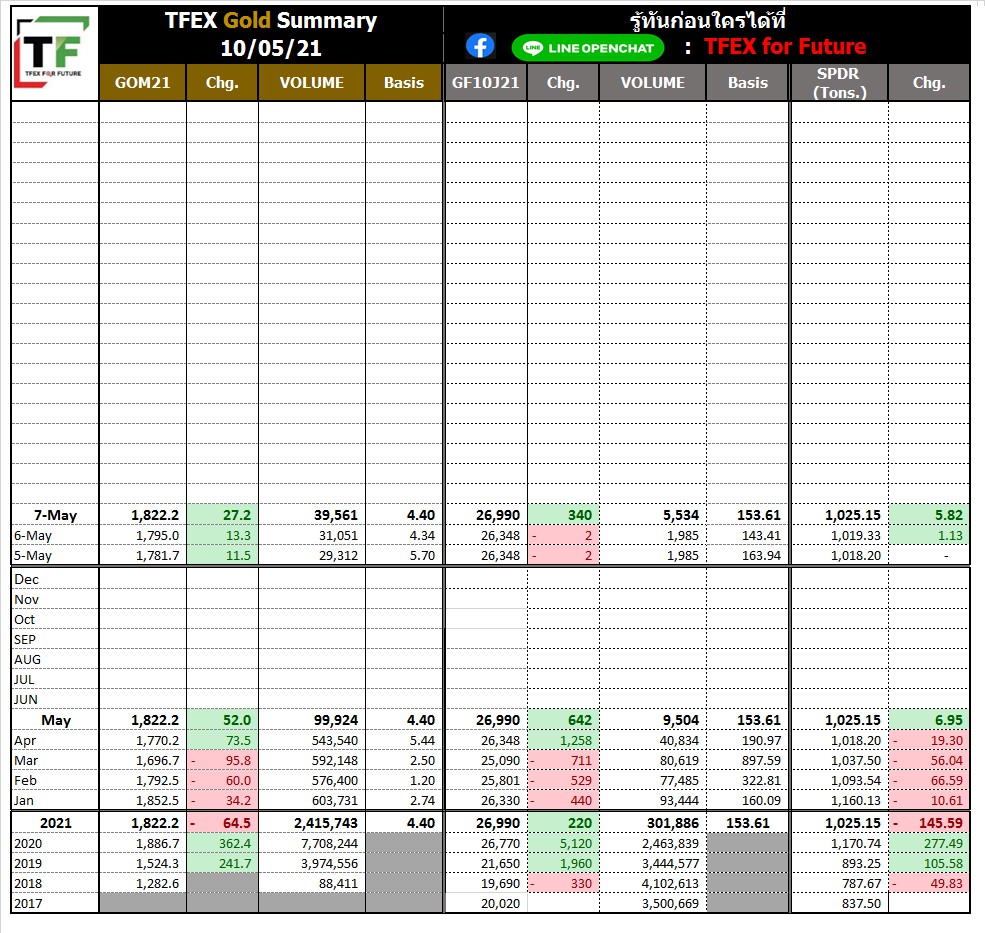Image resolution: width=985 pixels, height=933 pixels.
Task: Select the 6-May row label
Action: 33,536
